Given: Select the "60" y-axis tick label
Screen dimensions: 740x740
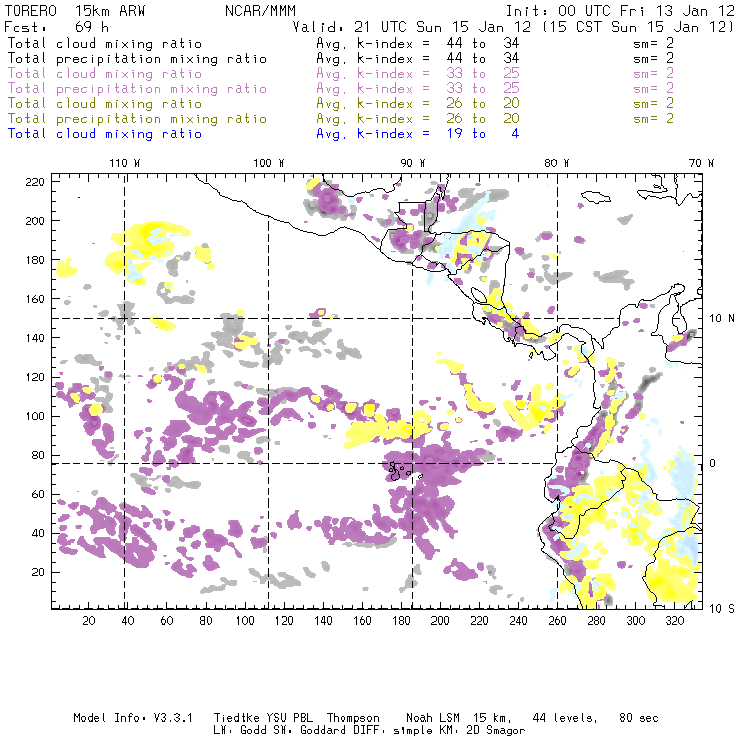Looking at the screenshot, I should (38, 495).
